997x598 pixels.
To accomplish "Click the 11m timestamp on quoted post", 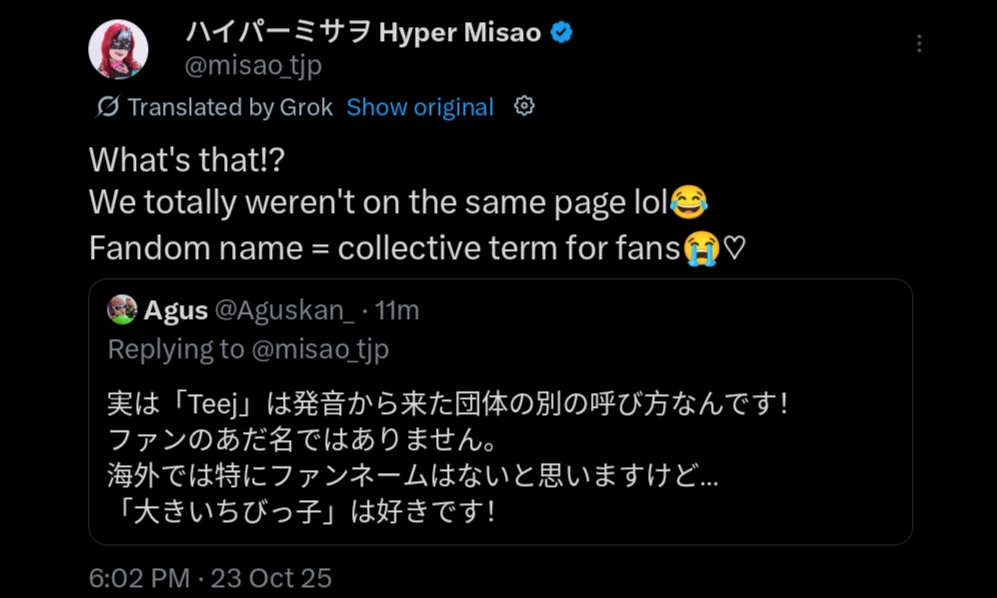I will pyautogui.click(x=397, y=311).
